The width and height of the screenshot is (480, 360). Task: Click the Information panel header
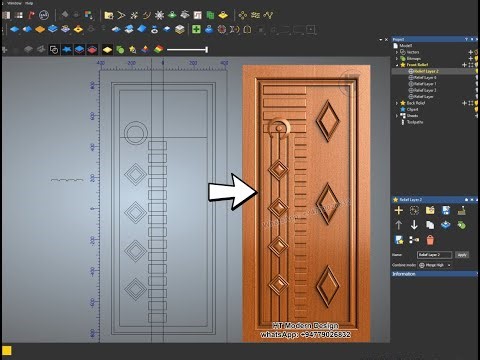(x=434, y=274)
